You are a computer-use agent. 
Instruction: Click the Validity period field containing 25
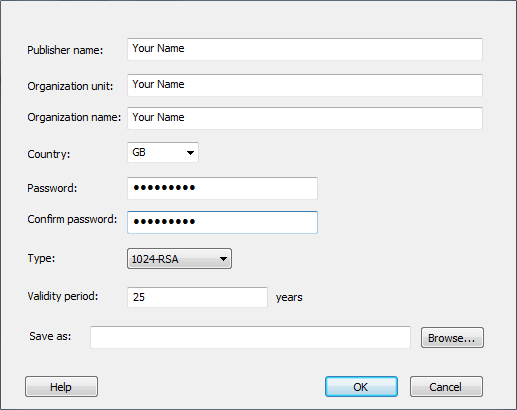(x=197, y=297)
